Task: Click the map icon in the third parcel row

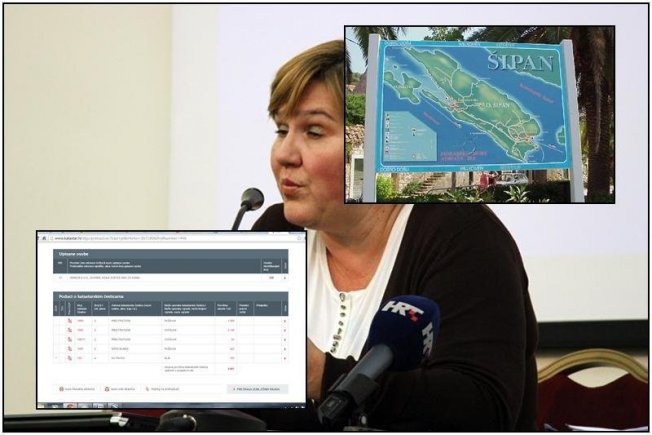Action: point(68,339)
